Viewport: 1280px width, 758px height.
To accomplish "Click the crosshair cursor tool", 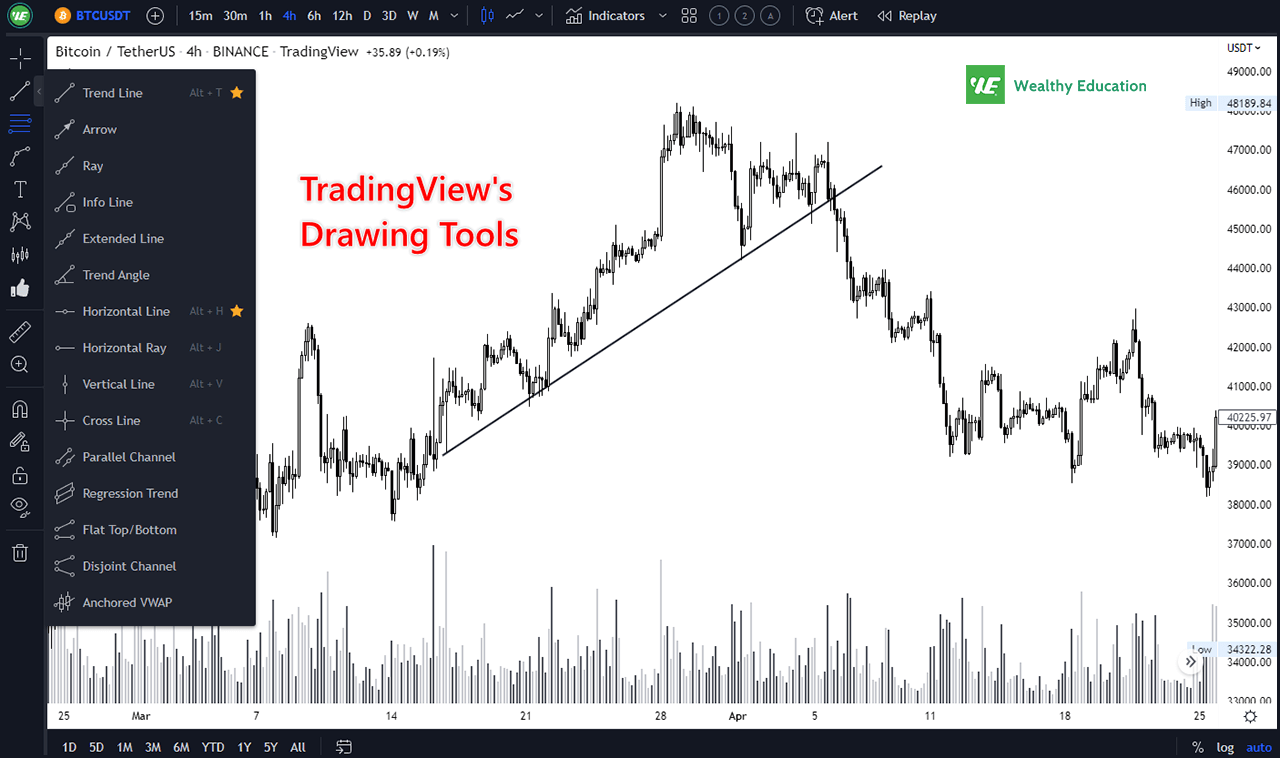I will point(19,57).
